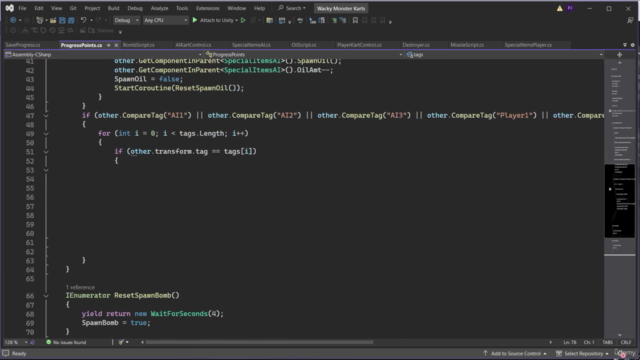Open the Extensions menu
The width and height of the screenshot is (640, 360).
click(x=207, y=8)
